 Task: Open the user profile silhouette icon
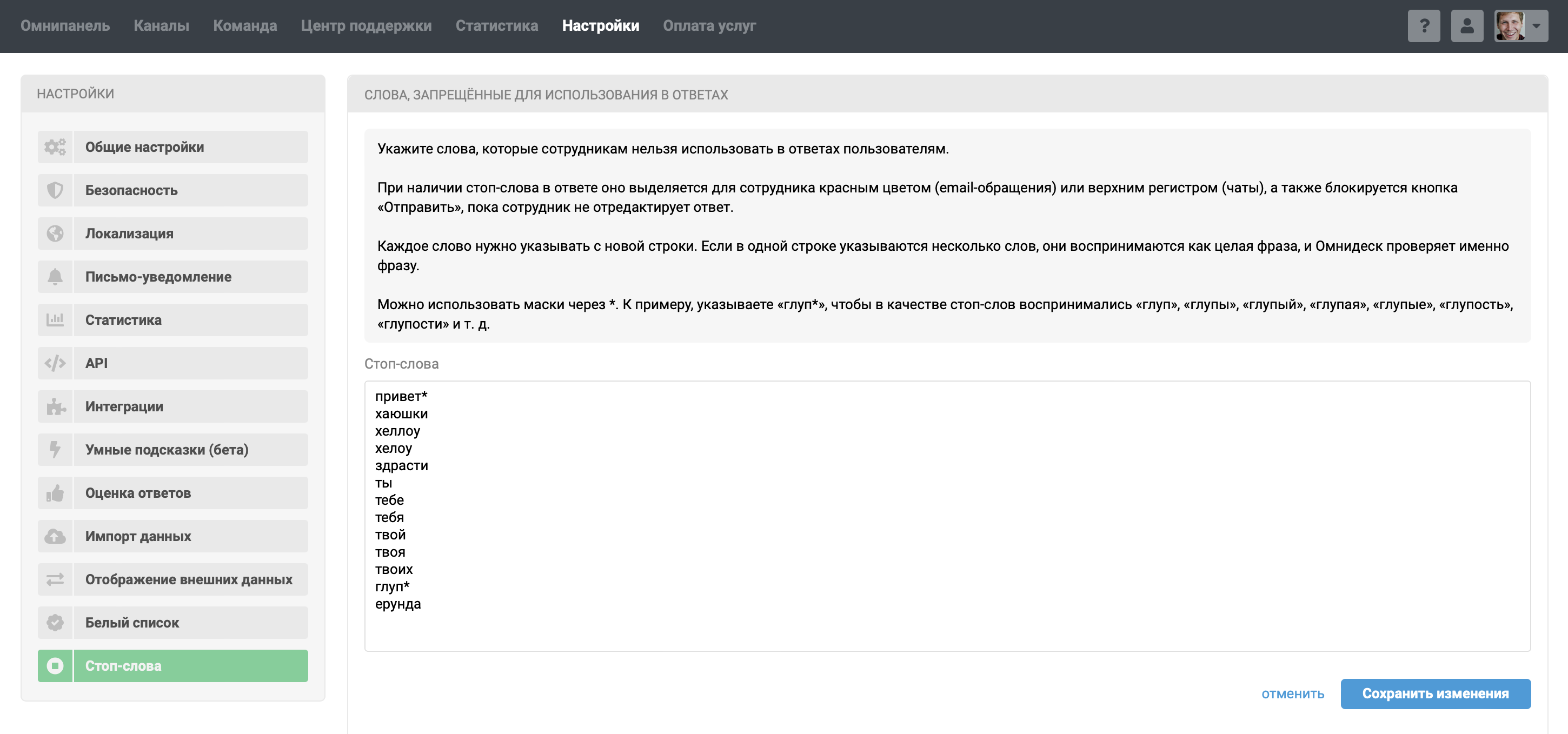tap(1467, 25)
